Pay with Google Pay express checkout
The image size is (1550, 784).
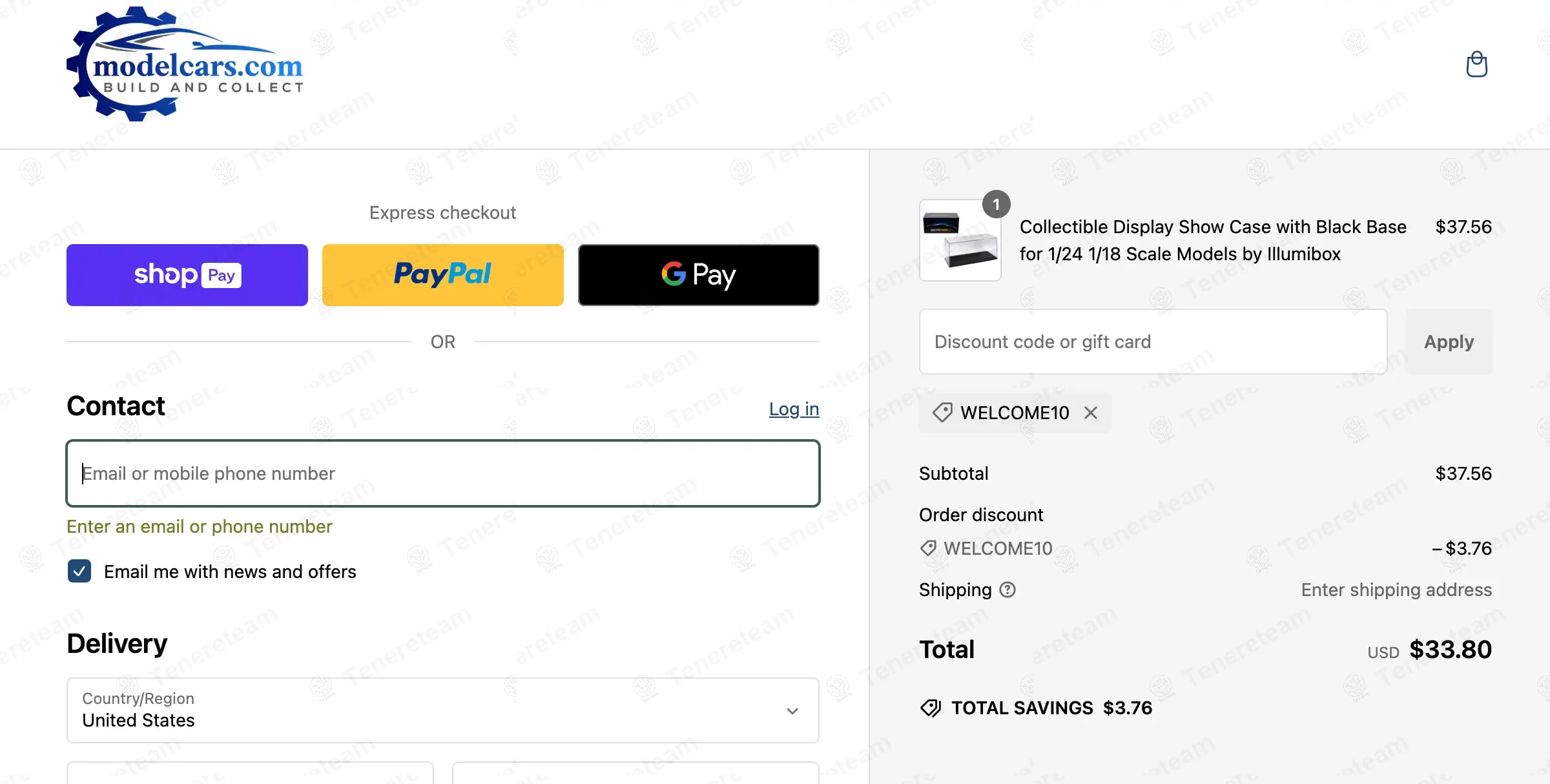pos(698,275)
